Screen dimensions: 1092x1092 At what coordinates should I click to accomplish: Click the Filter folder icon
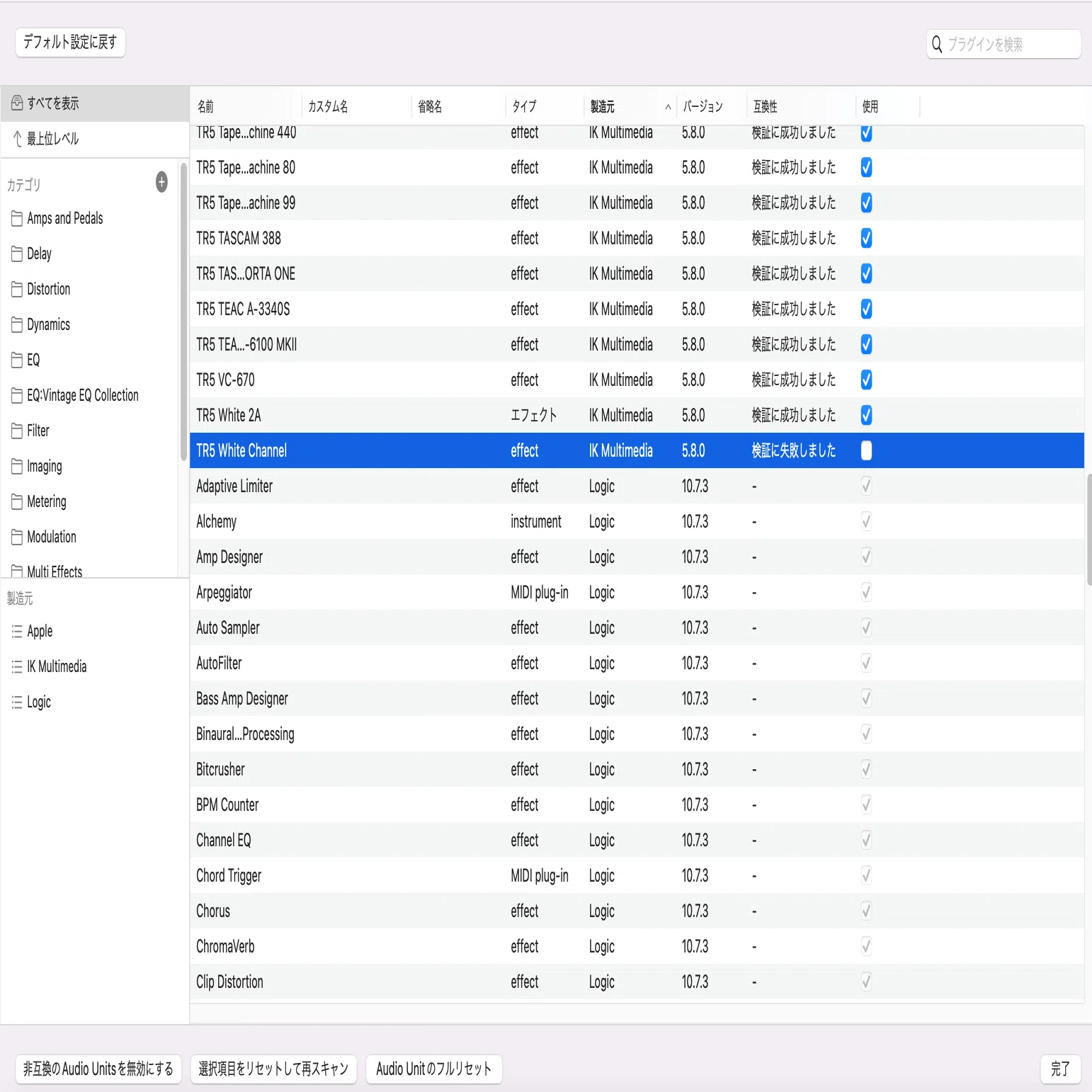point(17,431)
